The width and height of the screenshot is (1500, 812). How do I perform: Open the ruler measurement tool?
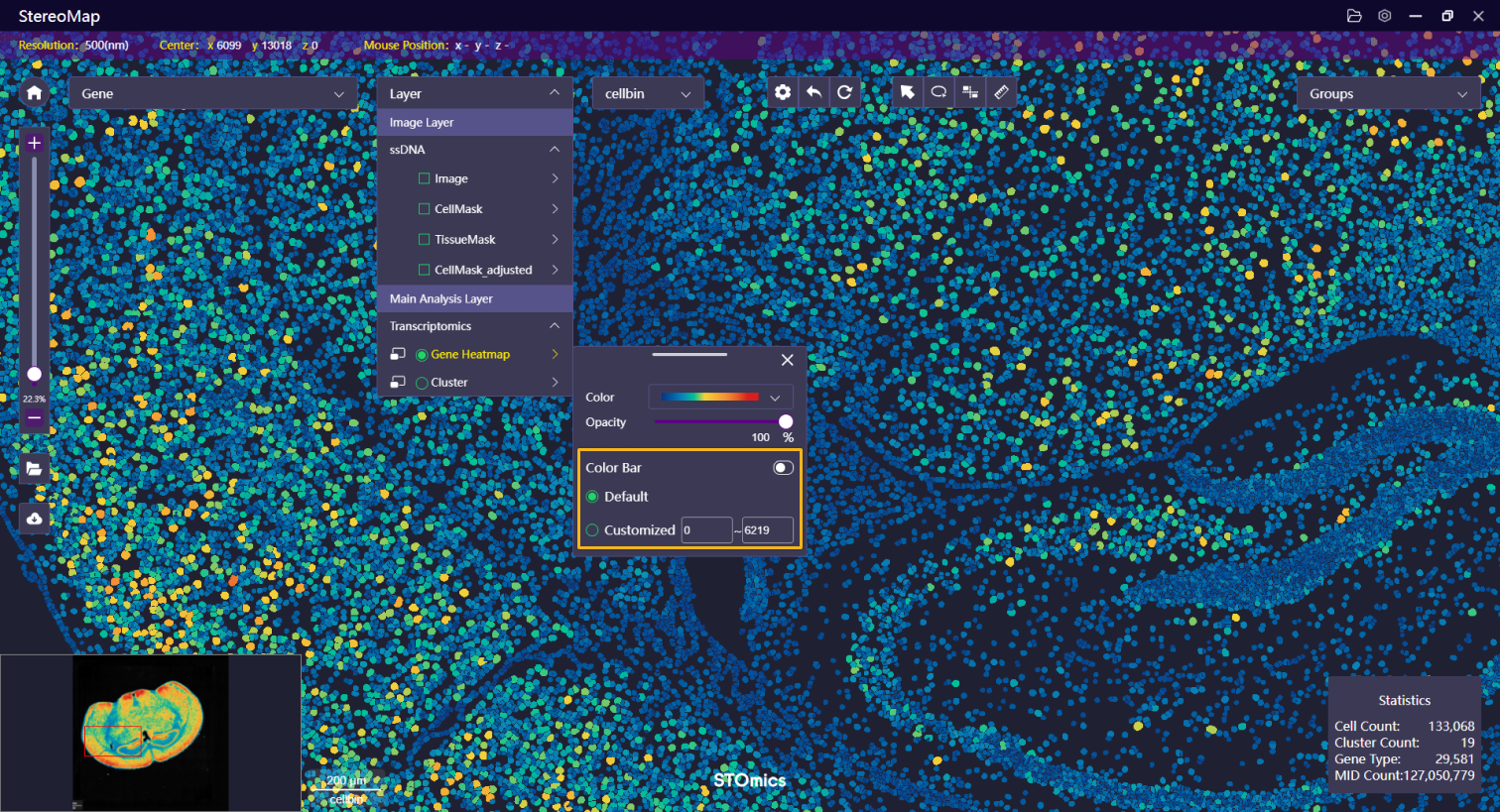coord(1001,92)
